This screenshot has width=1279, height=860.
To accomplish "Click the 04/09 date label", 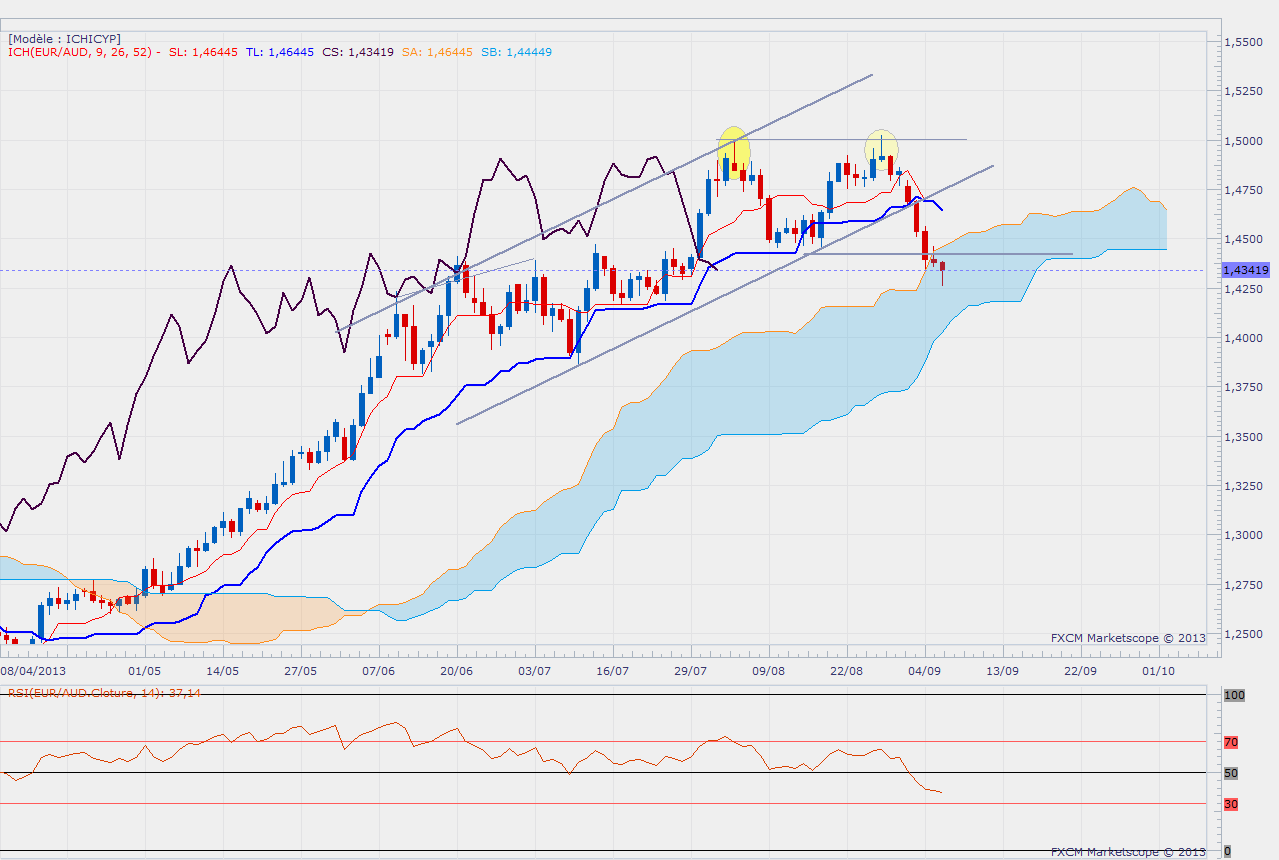I will coord(924,672).
